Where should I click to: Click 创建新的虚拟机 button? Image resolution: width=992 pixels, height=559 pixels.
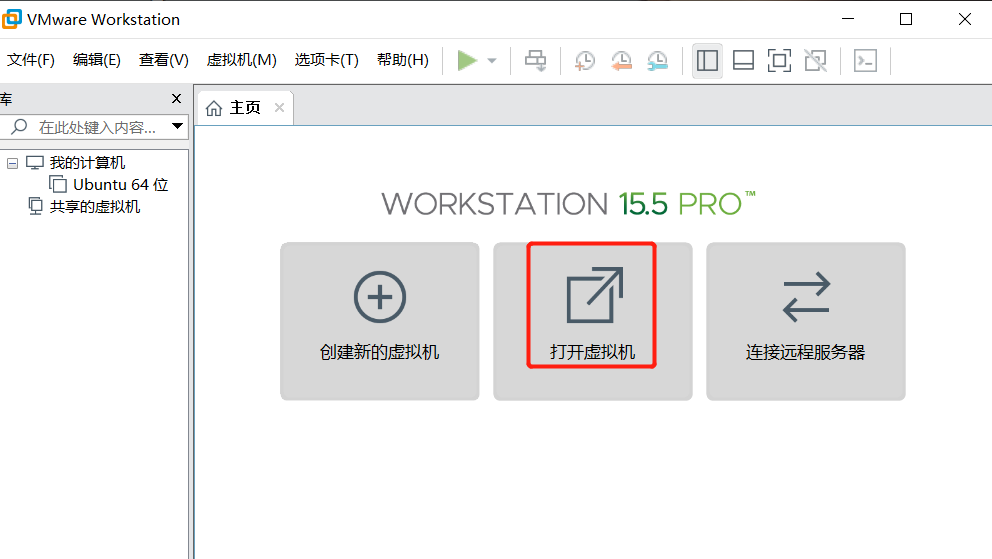click(380, 321)
